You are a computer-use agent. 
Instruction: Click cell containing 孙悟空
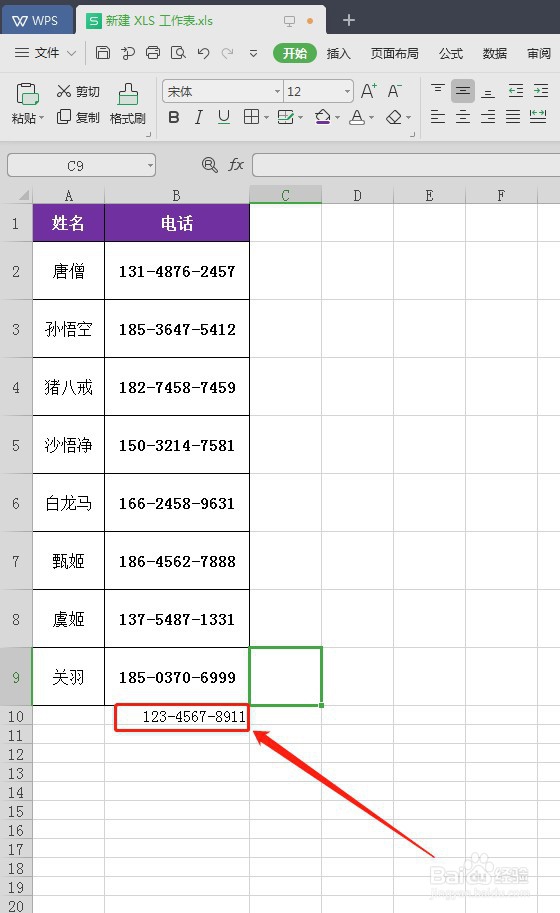tap(69, 329)
